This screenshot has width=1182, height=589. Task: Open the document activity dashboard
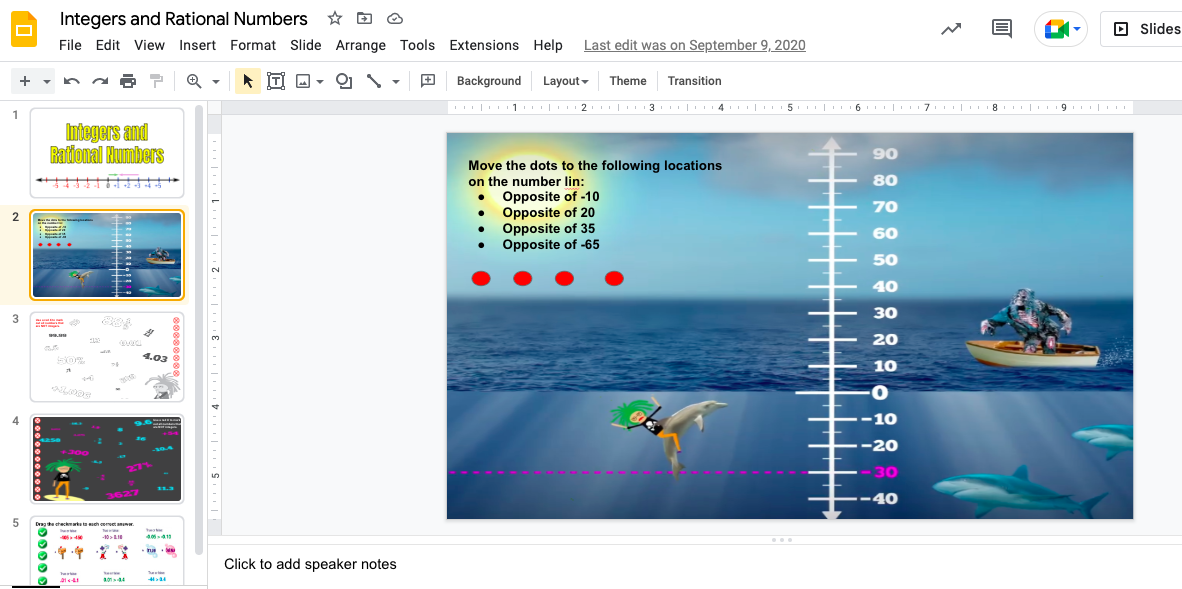(x=951, y=29)
